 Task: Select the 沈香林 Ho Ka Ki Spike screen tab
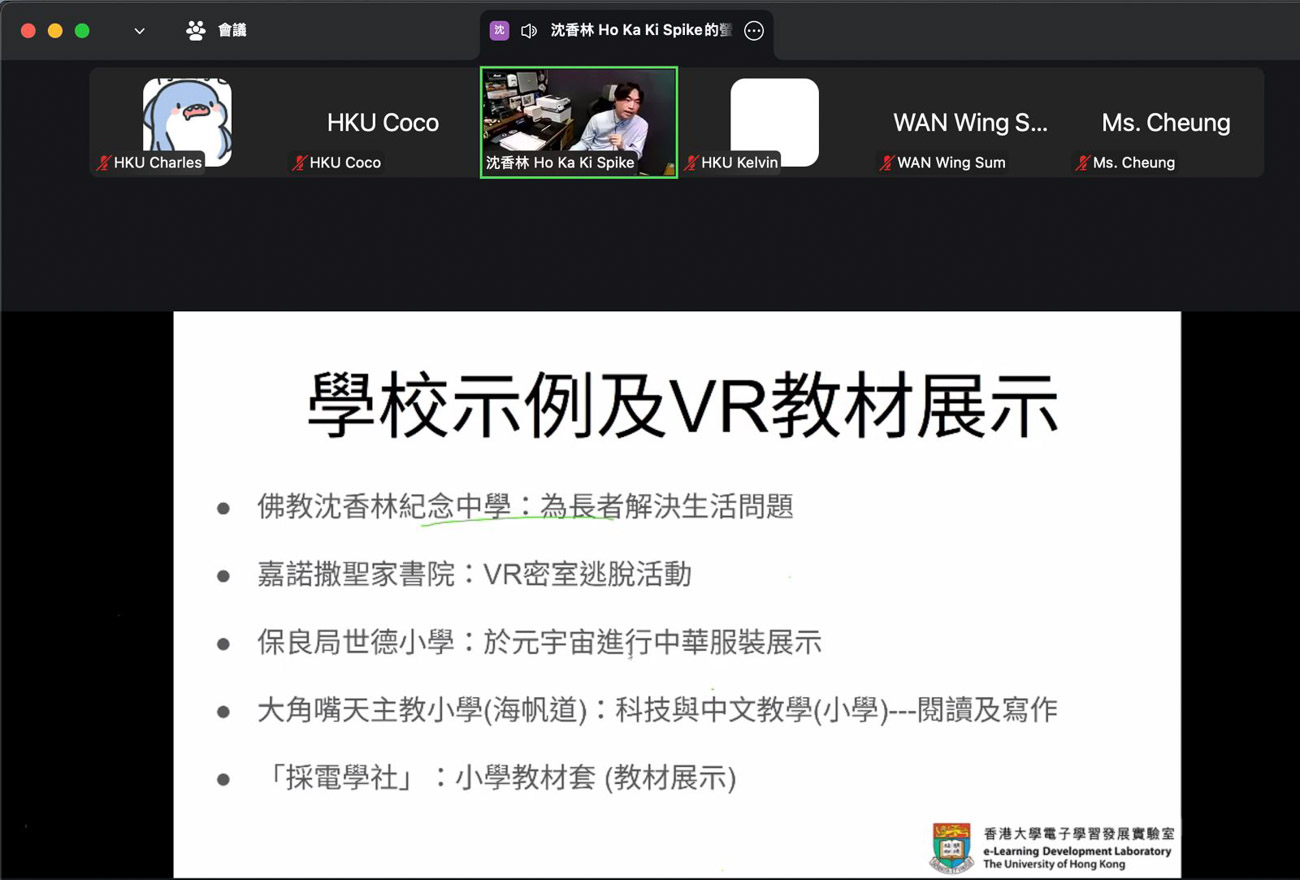640,31
